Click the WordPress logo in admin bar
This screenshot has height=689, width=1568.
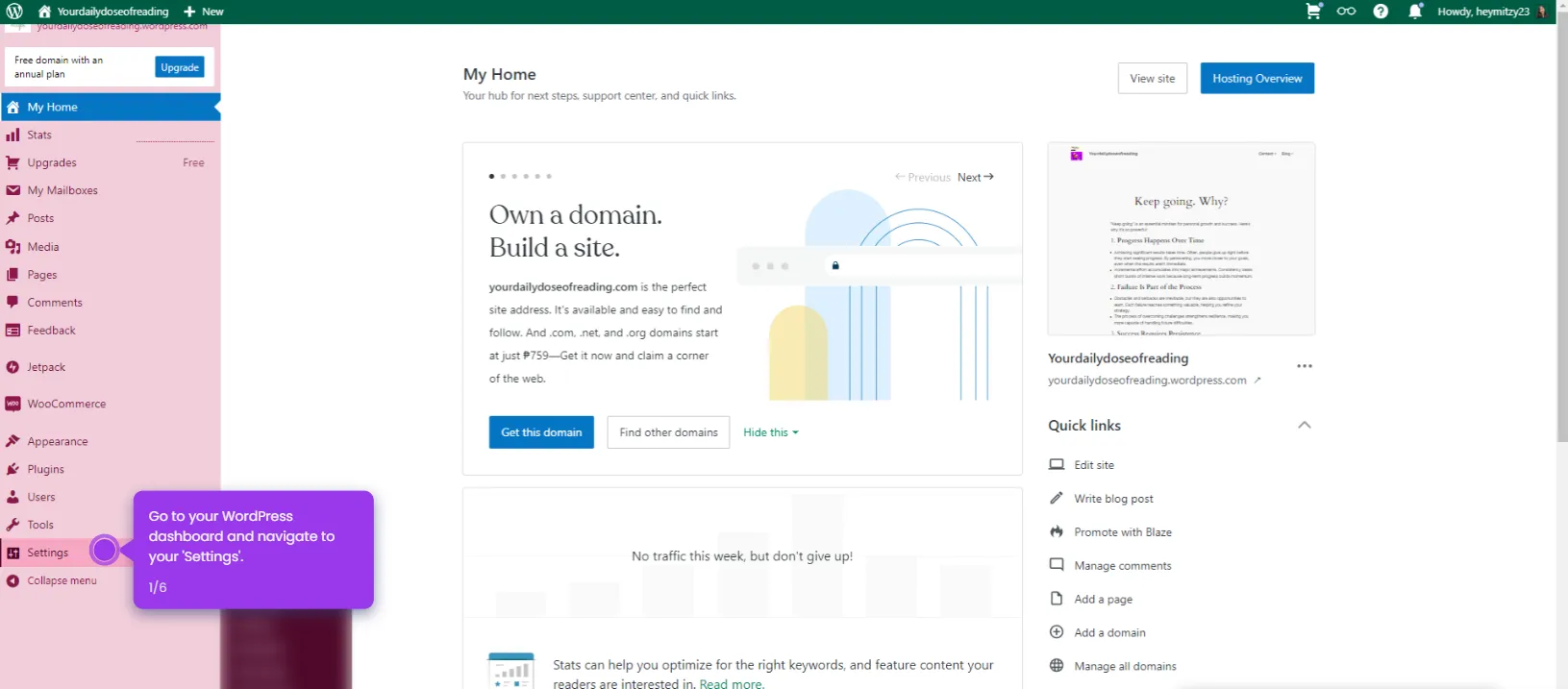click(14, 12)
